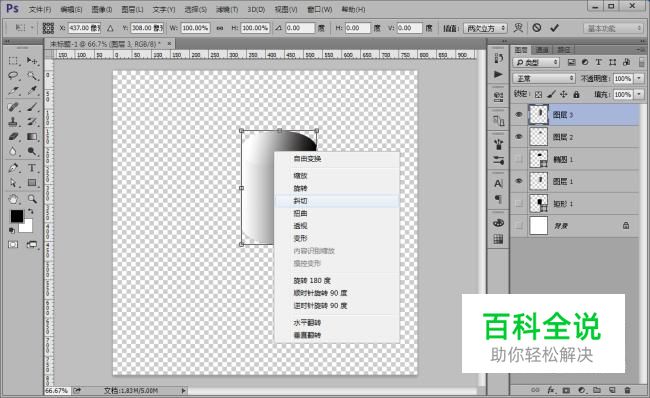Select the Path Selection tool
The image size is (650, 398).
[x=13, y=183]
